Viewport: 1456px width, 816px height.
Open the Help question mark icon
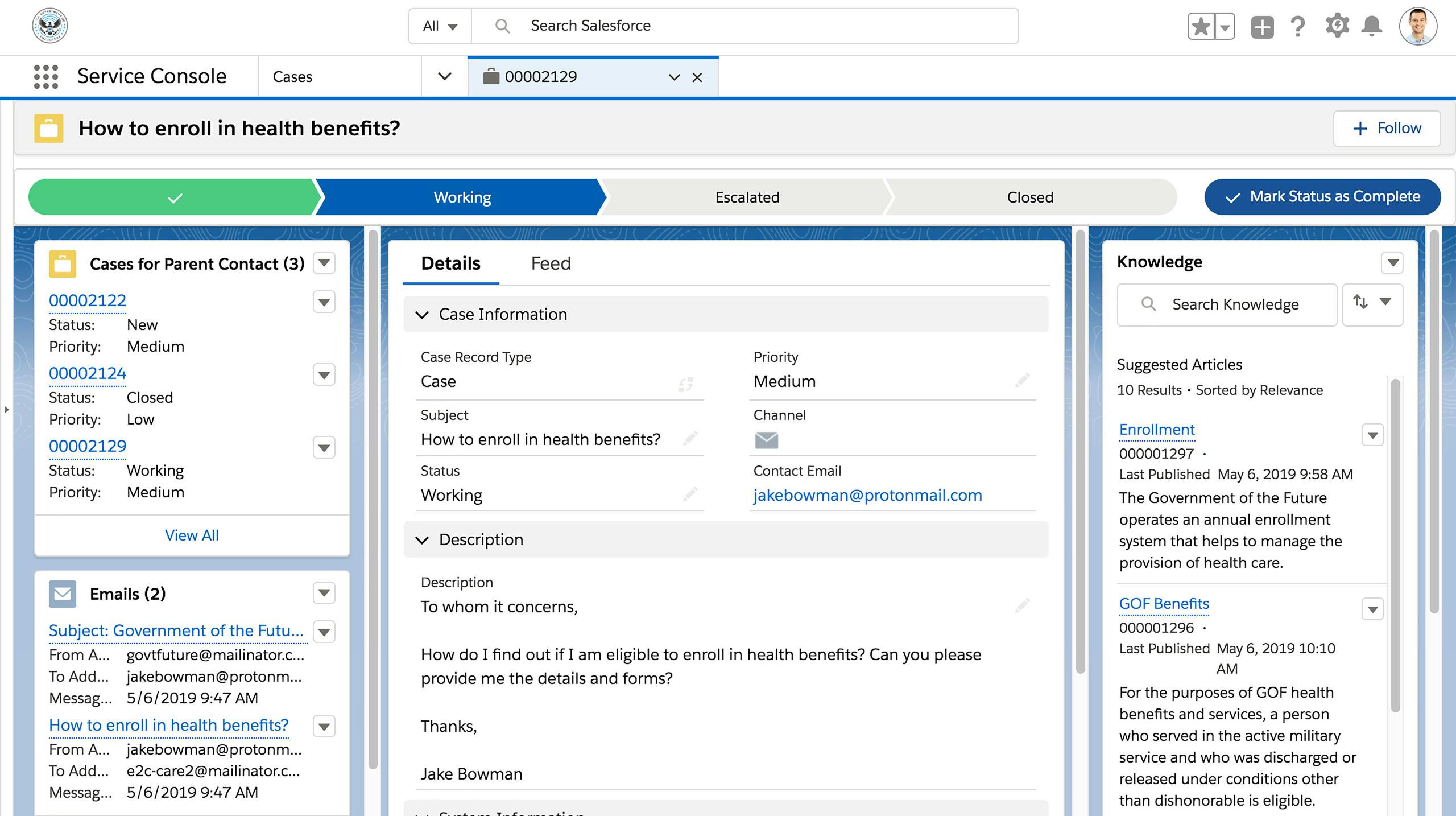point(1298,27)
